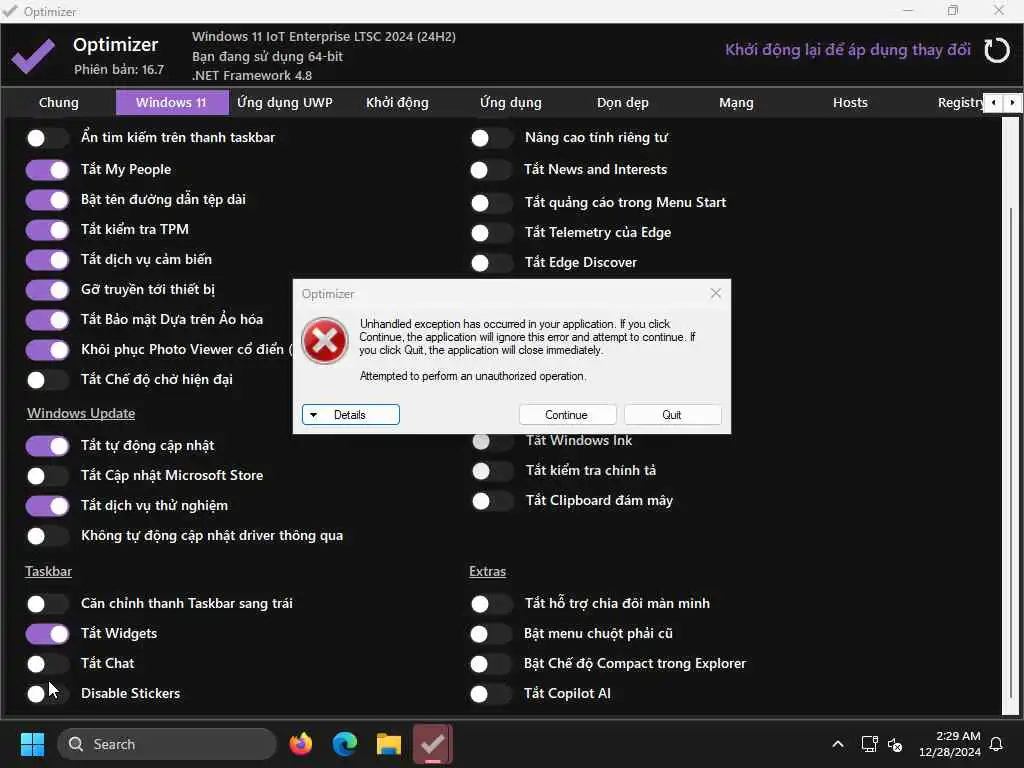Viewport: 1024px width, 768px height.
Task: Toggle Tắt kiểm tra TPM
Action: pyautogui.click(x=47, y=230)
